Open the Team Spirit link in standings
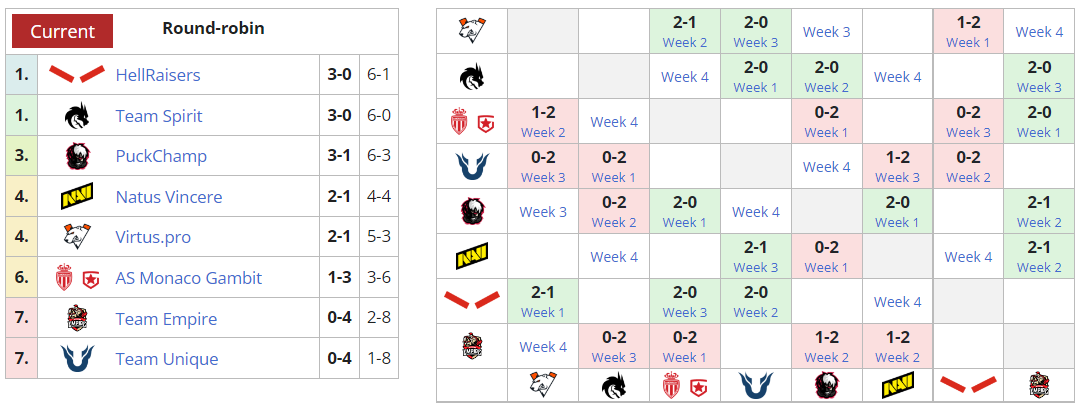Image resolution: width=1086 pixels, height=410 pixels. coord(158,116)
